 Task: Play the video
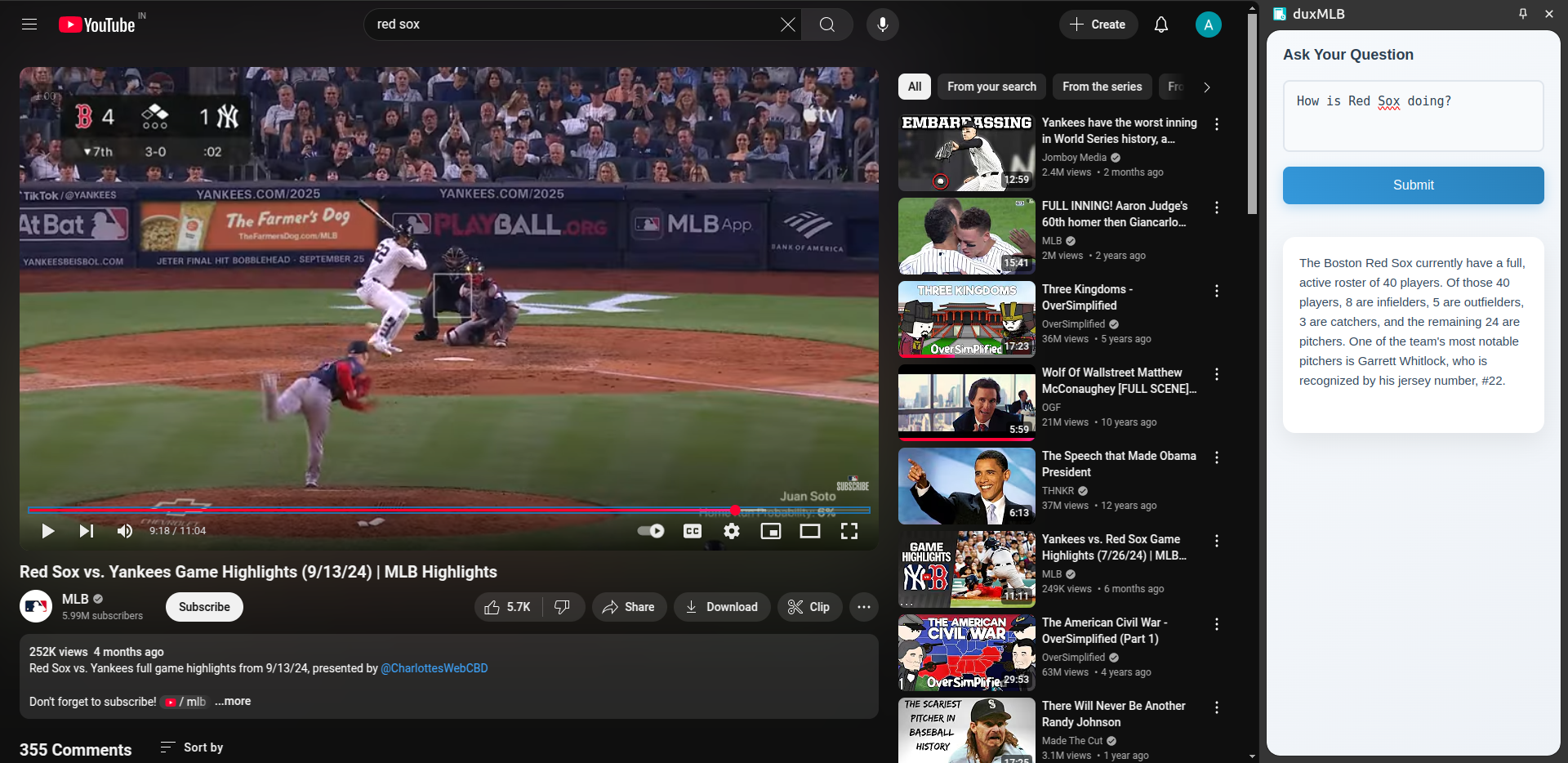pyautogui.click(x=47, y=531)
